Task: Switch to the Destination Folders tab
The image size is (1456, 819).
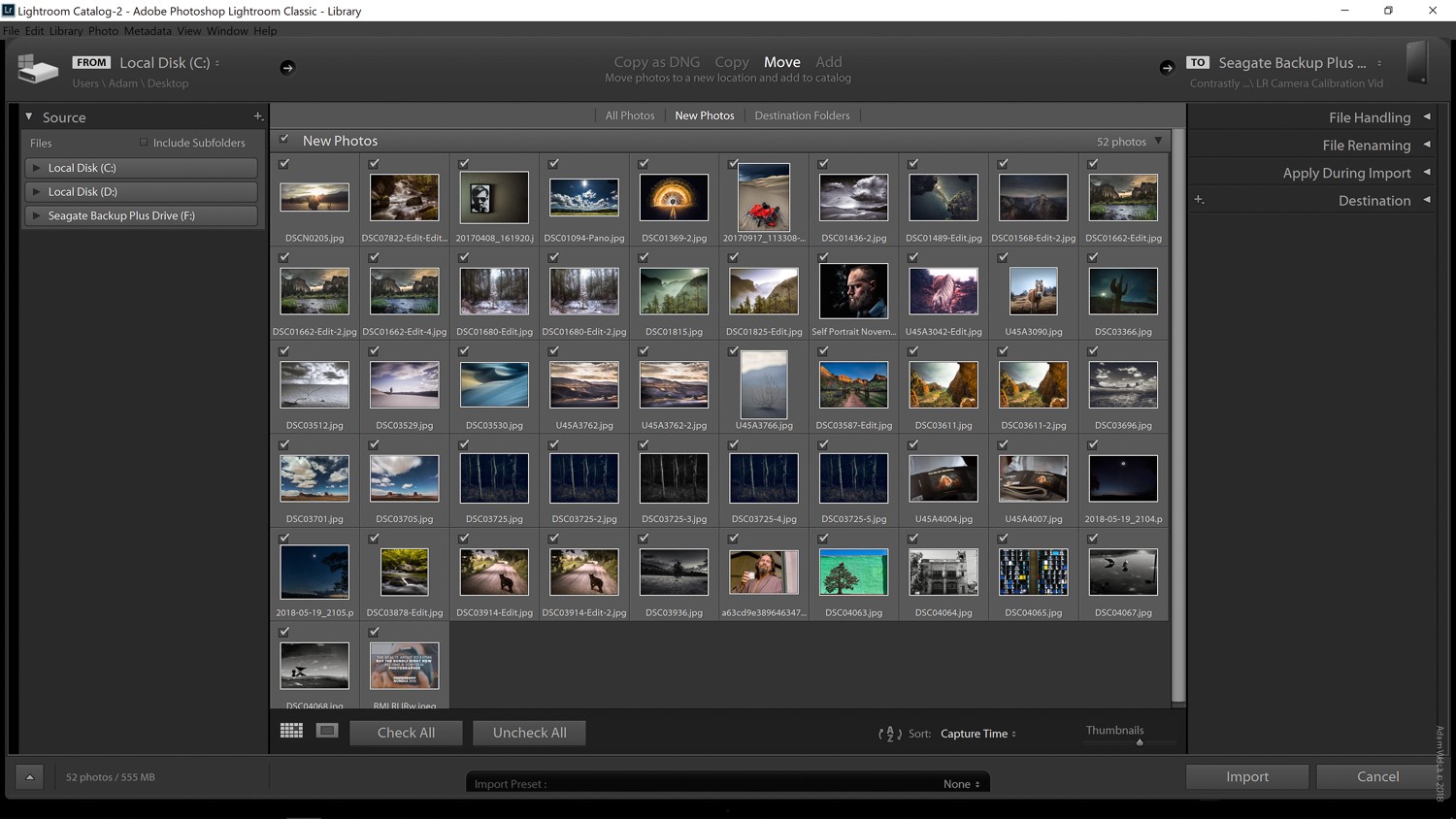Action: tap(802, 115)
